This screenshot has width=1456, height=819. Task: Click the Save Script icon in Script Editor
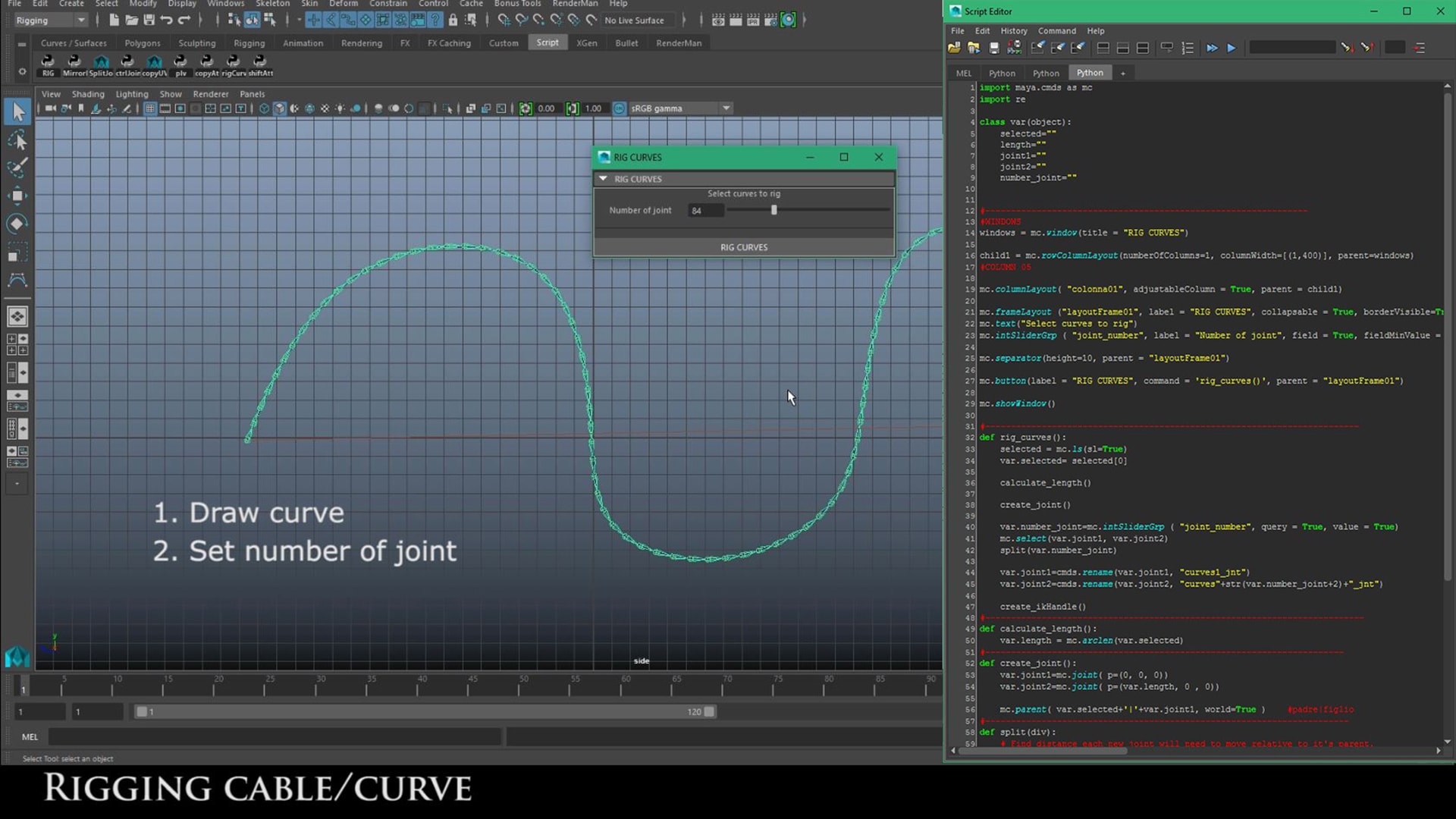pos(994,48)
